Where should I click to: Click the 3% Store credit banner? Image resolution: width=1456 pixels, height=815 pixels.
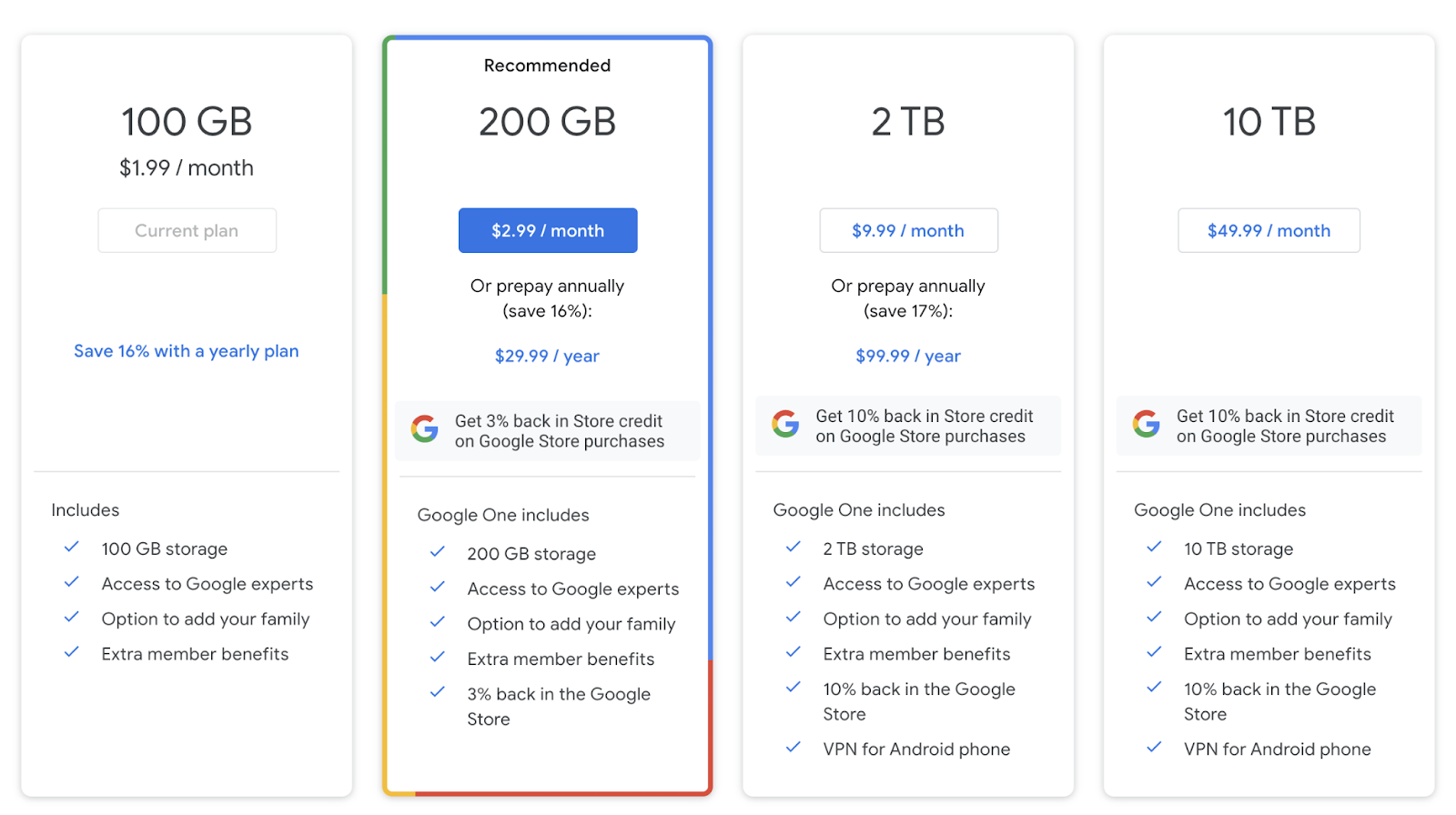(x=559, y=431)
